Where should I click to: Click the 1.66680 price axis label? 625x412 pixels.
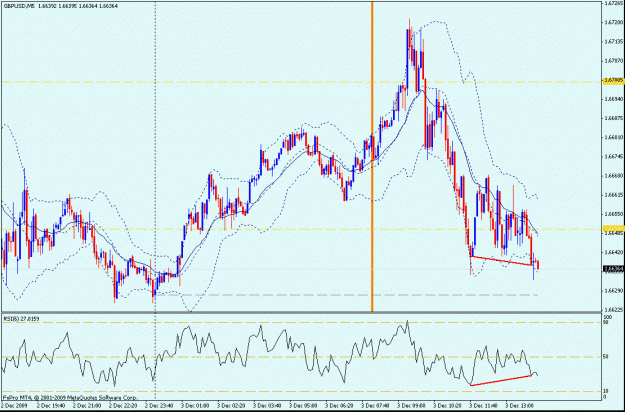614,176
